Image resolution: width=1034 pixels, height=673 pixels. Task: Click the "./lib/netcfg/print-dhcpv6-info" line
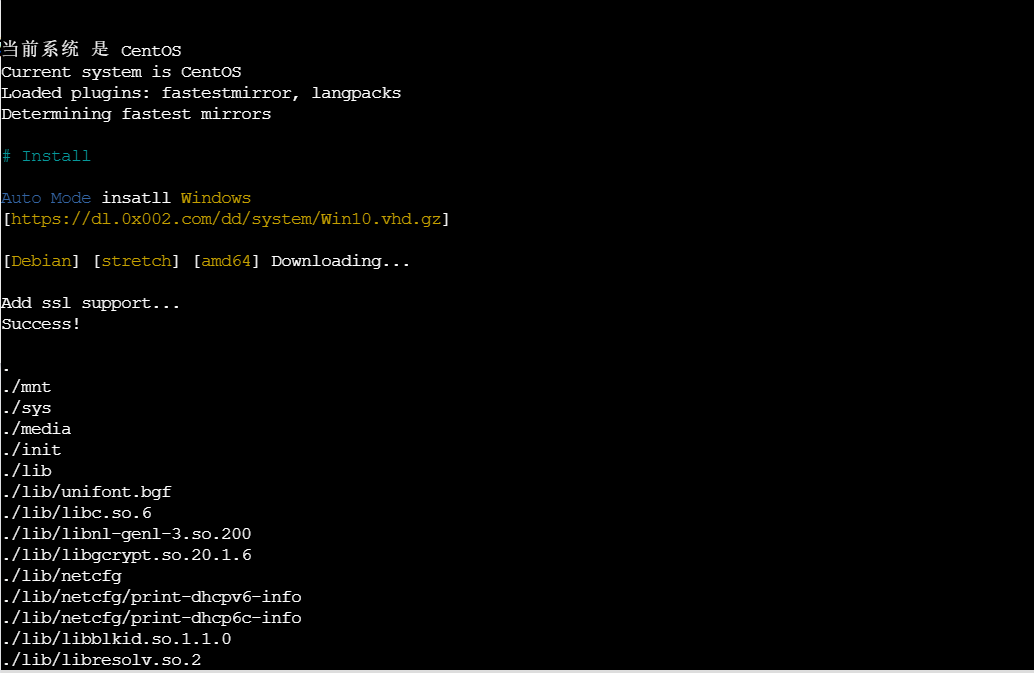[151, 597]
